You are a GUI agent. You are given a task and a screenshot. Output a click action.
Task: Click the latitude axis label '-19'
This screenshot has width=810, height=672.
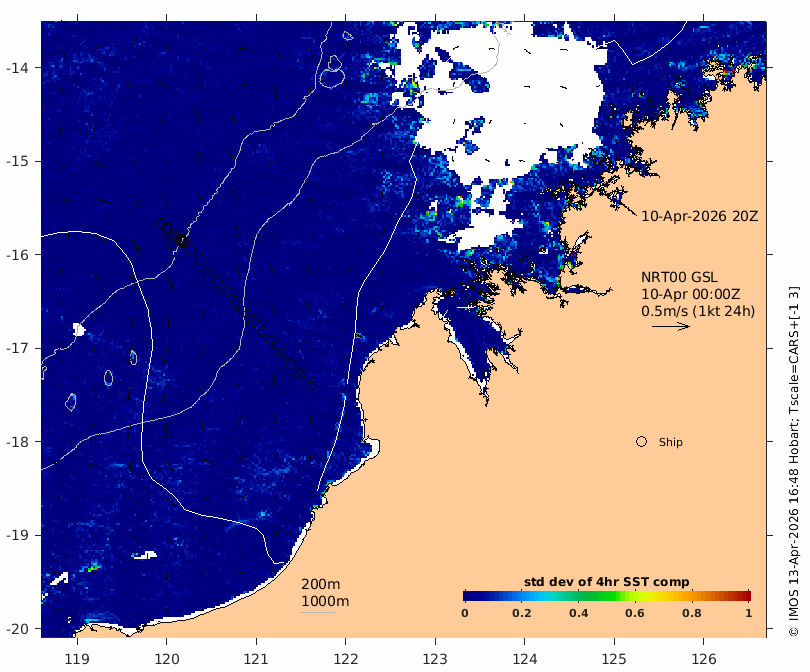point(17,535)
